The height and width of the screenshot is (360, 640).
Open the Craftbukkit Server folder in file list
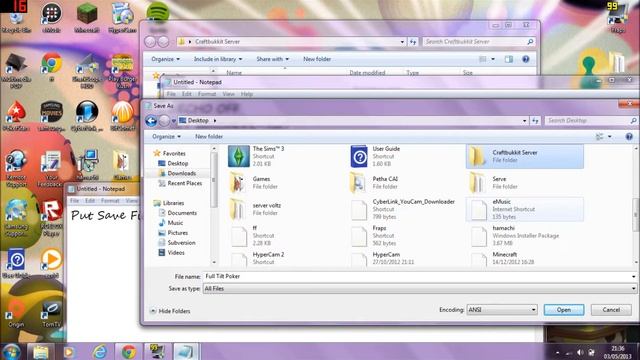[x=524, y=156]
